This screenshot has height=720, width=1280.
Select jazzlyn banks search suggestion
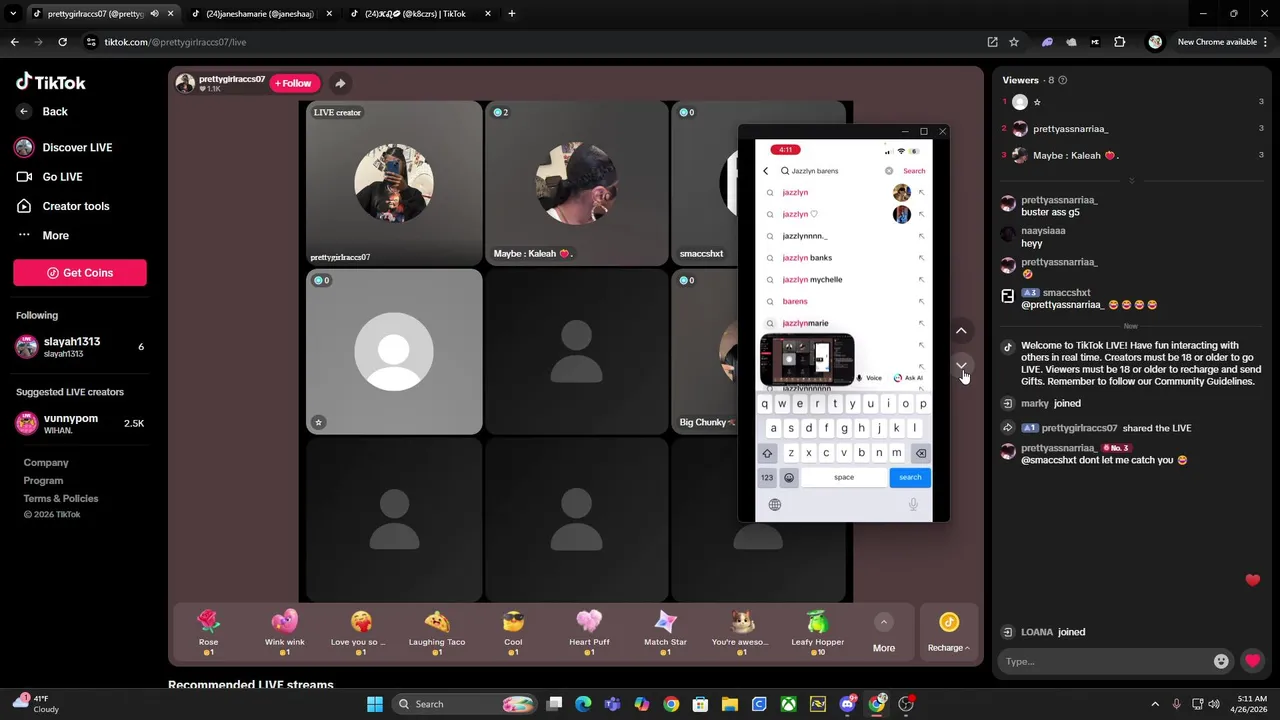807,258
